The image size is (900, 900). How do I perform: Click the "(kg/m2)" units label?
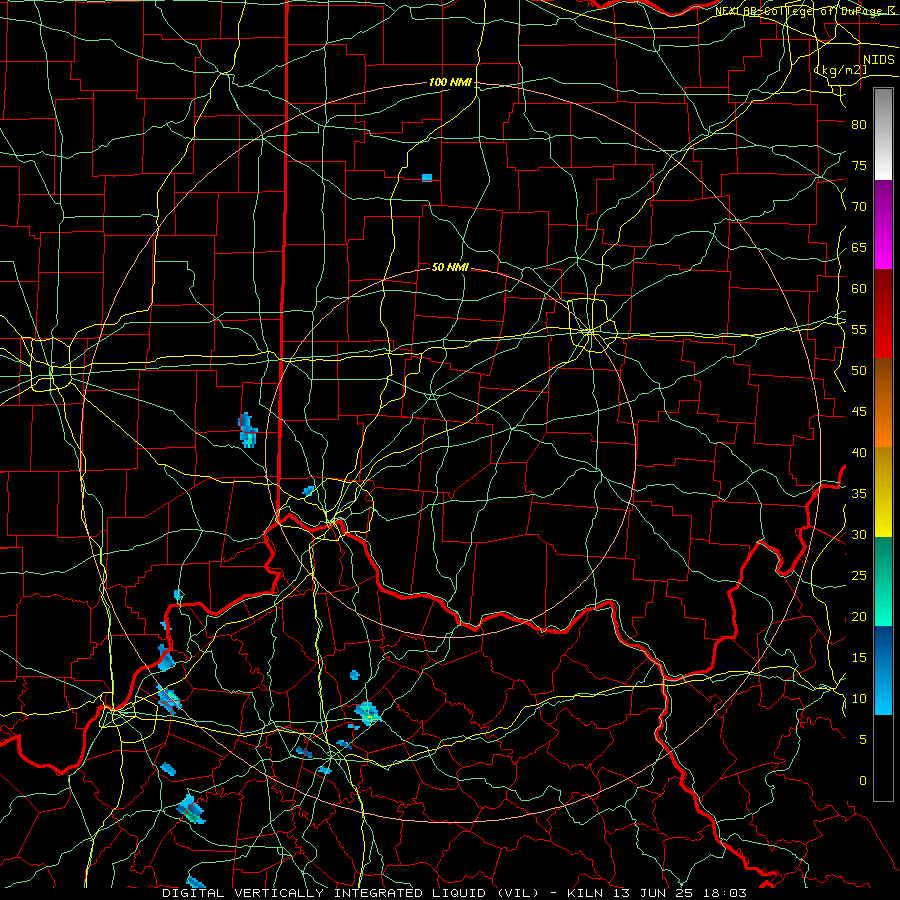point(841,70)
